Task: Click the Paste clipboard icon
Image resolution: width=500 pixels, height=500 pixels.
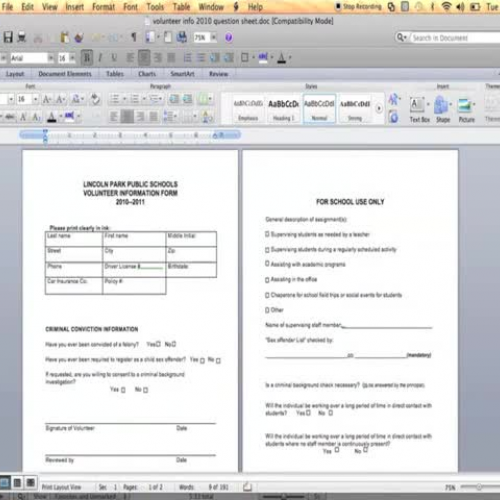Action: (65, 38)
